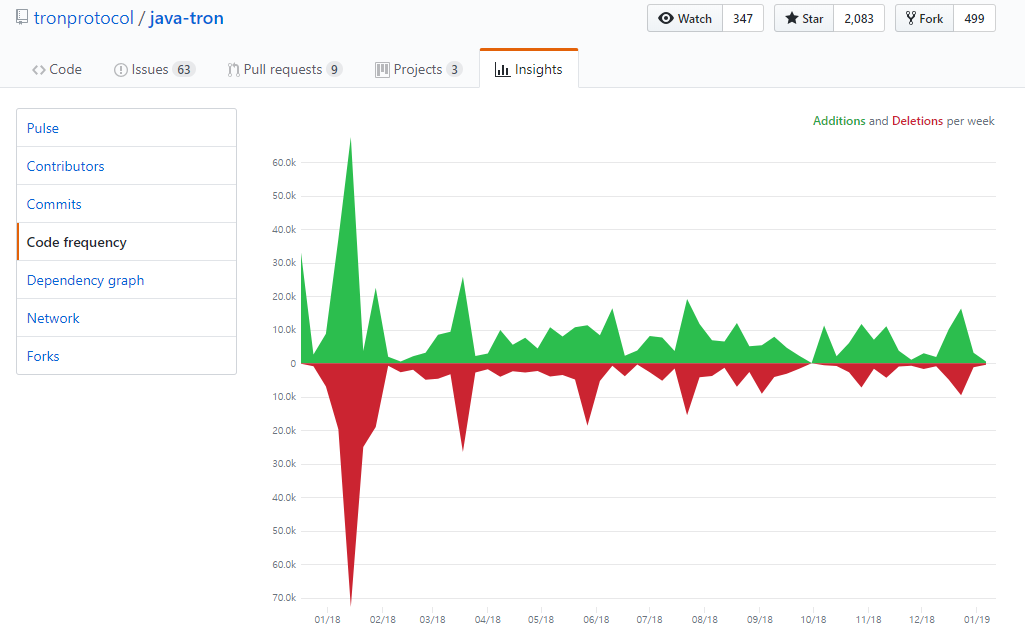This screenshot has height=638, width=1025.
Task: Click the Issues exclamation icon
Action: click(x=120, y=70)
